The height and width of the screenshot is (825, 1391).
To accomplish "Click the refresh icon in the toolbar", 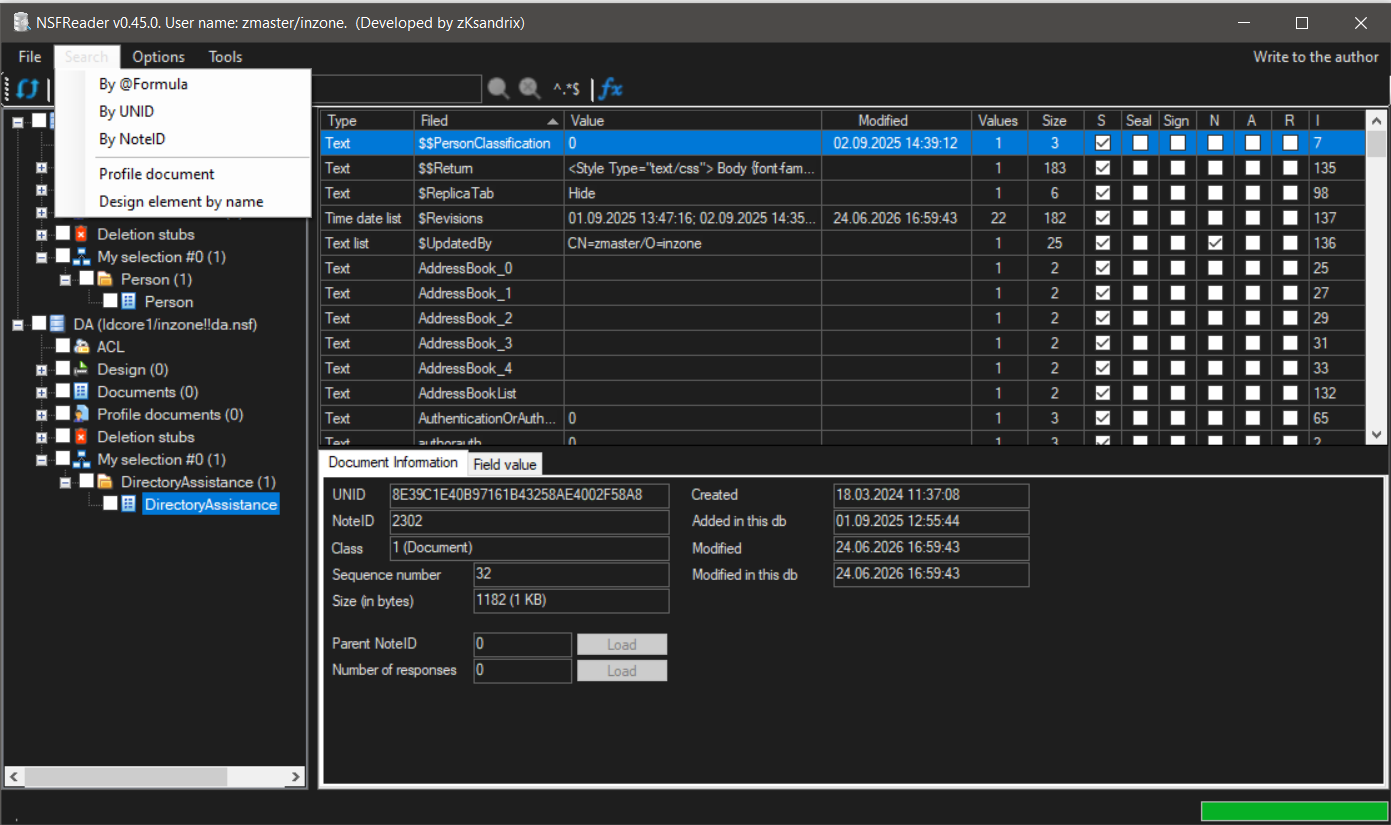I will coord(27,89).
